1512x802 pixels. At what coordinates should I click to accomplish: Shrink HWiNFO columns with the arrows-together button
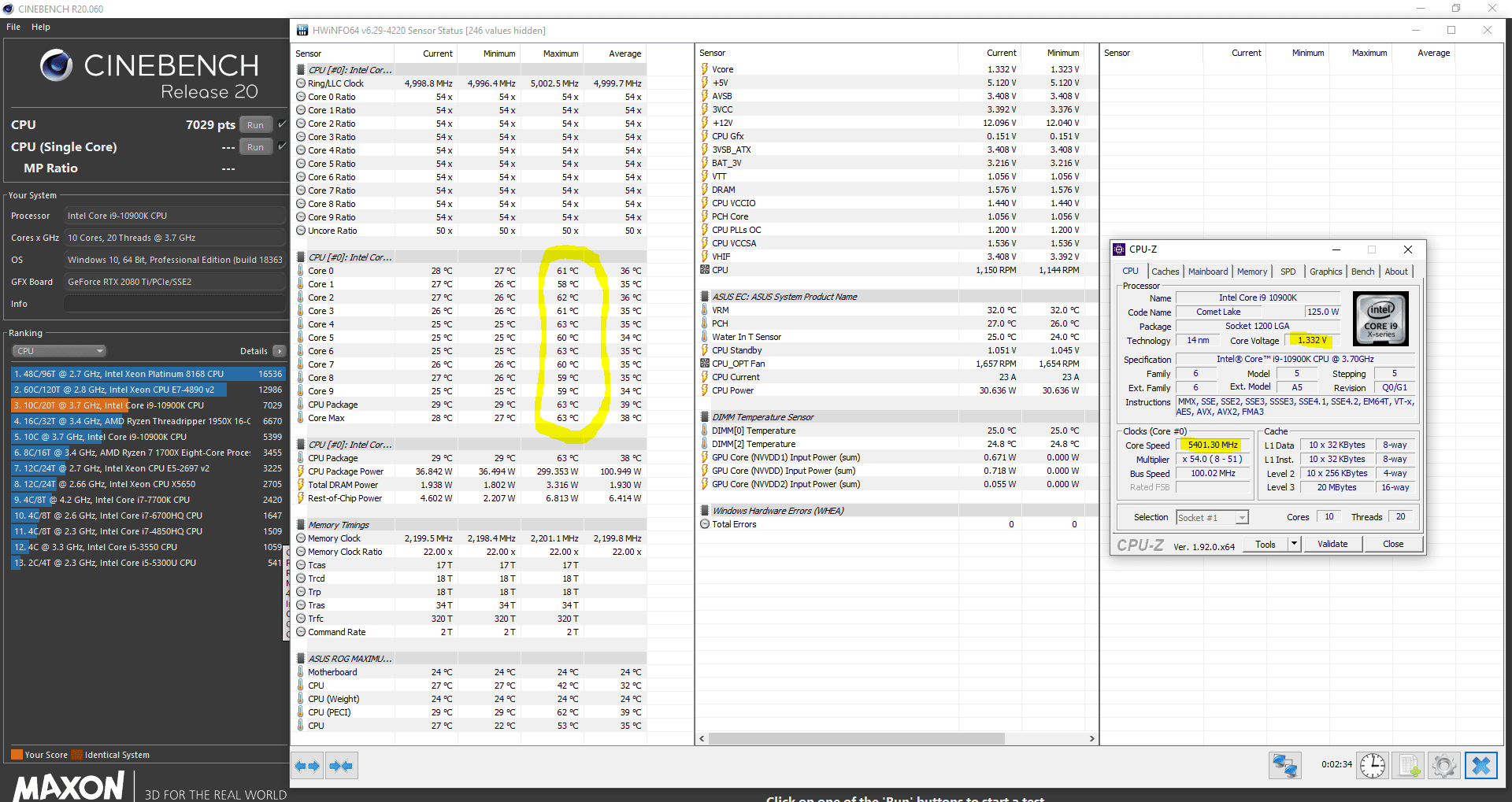(x=341, y=765)
